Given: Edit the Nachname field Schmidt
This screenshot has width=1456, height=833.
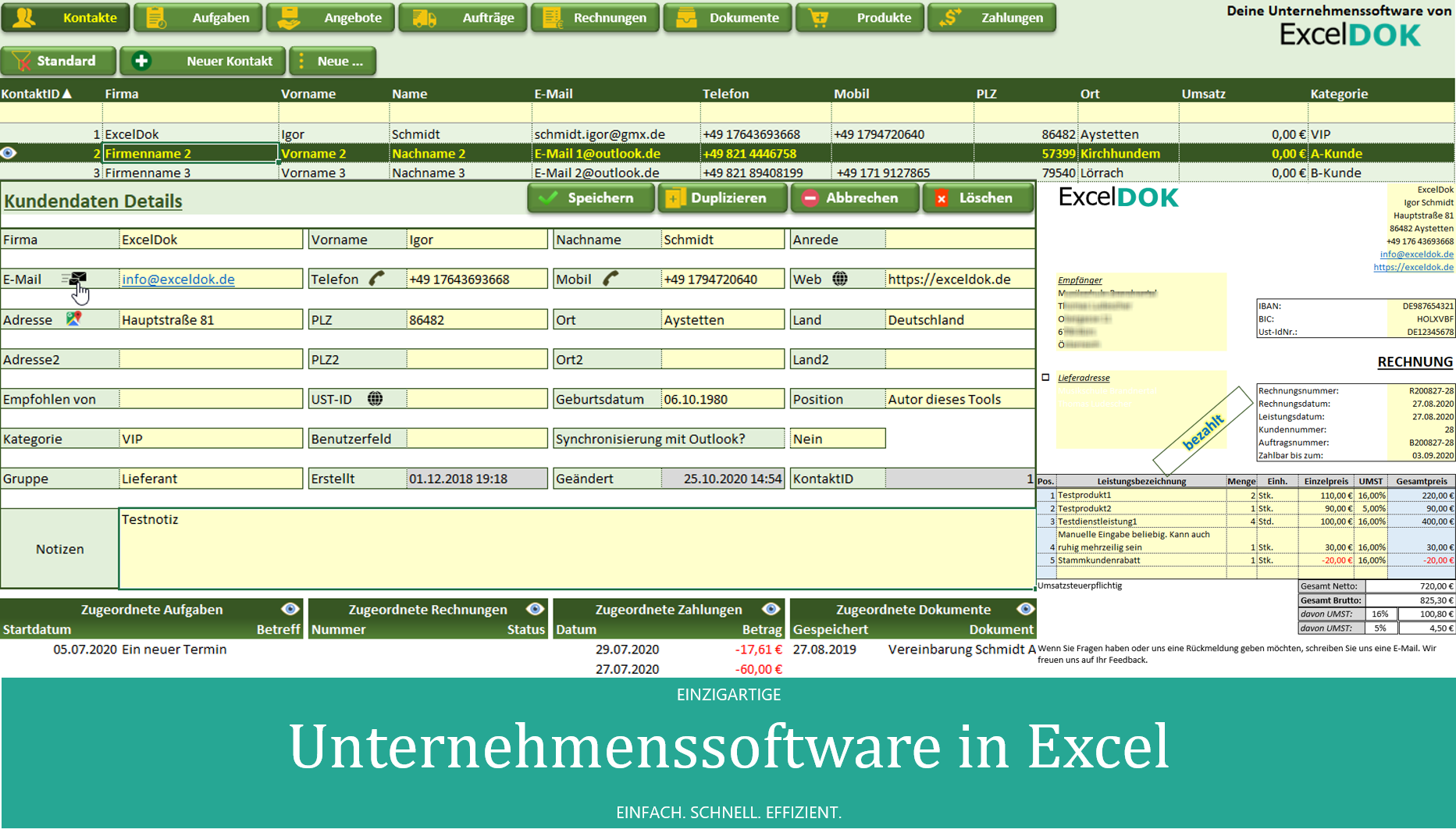Looking at the screenshot, I should [x=722, y=240].
